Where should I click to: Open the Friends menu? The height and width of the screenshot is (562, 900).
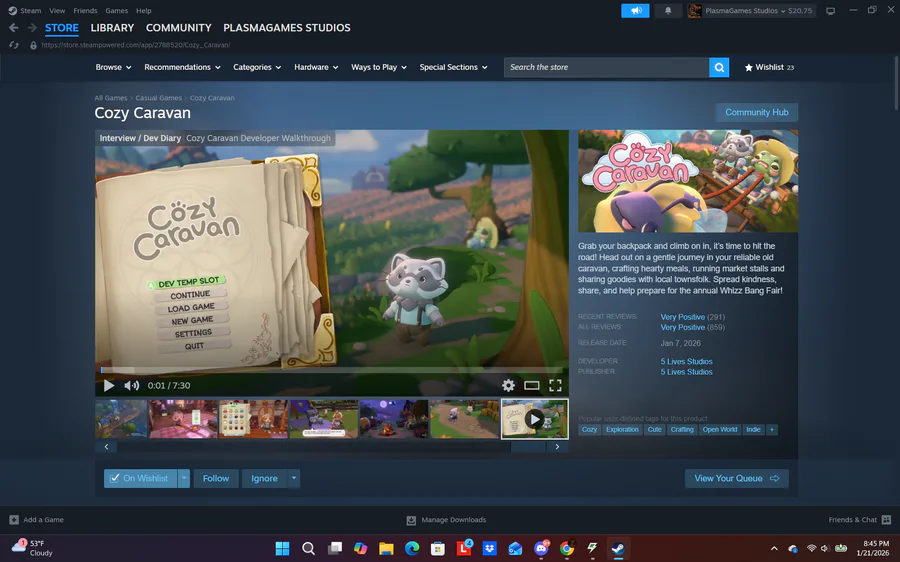[85, 10]
